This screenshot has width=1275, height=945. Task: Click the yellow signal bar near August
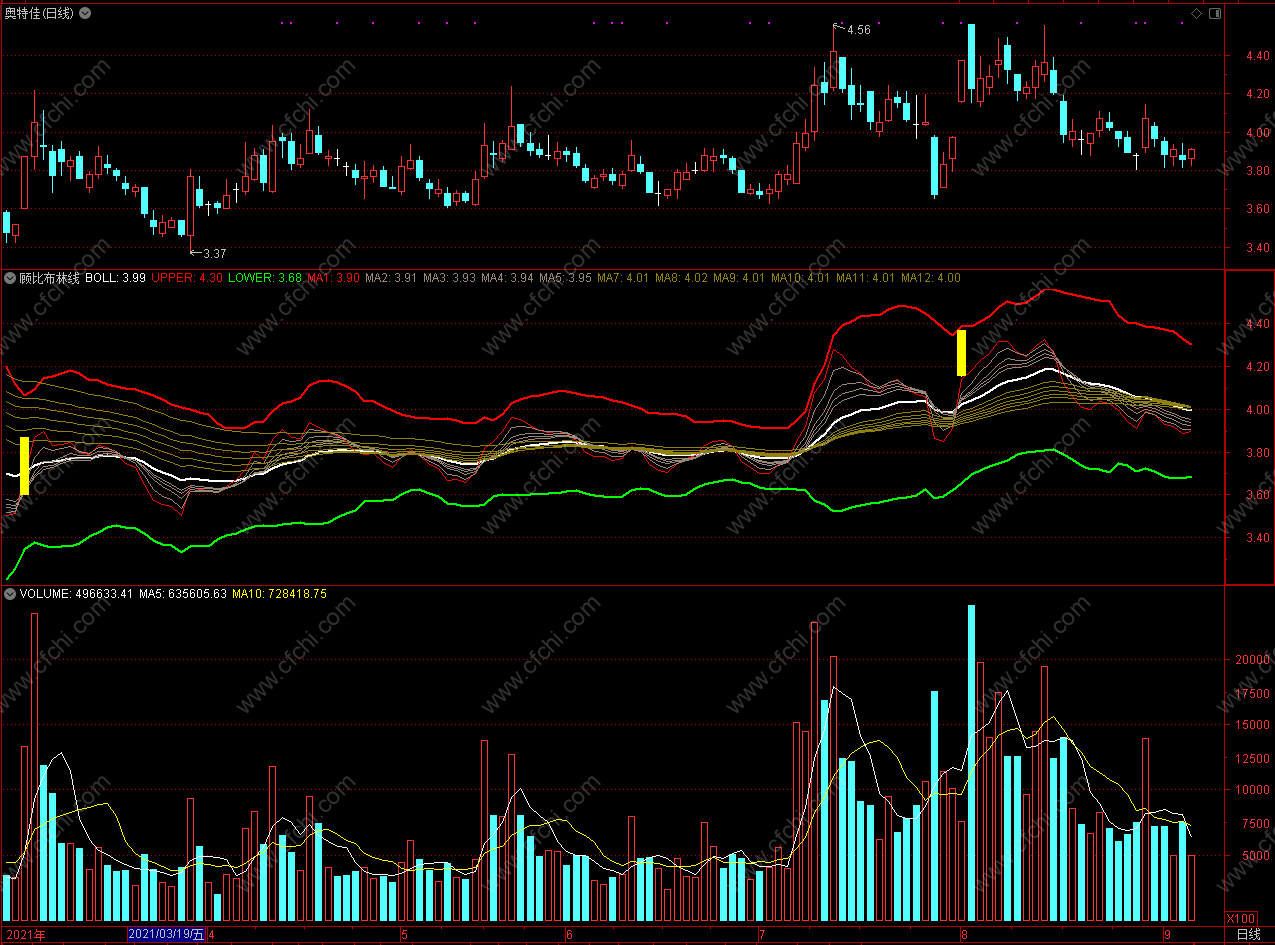(x=961, y=353)
